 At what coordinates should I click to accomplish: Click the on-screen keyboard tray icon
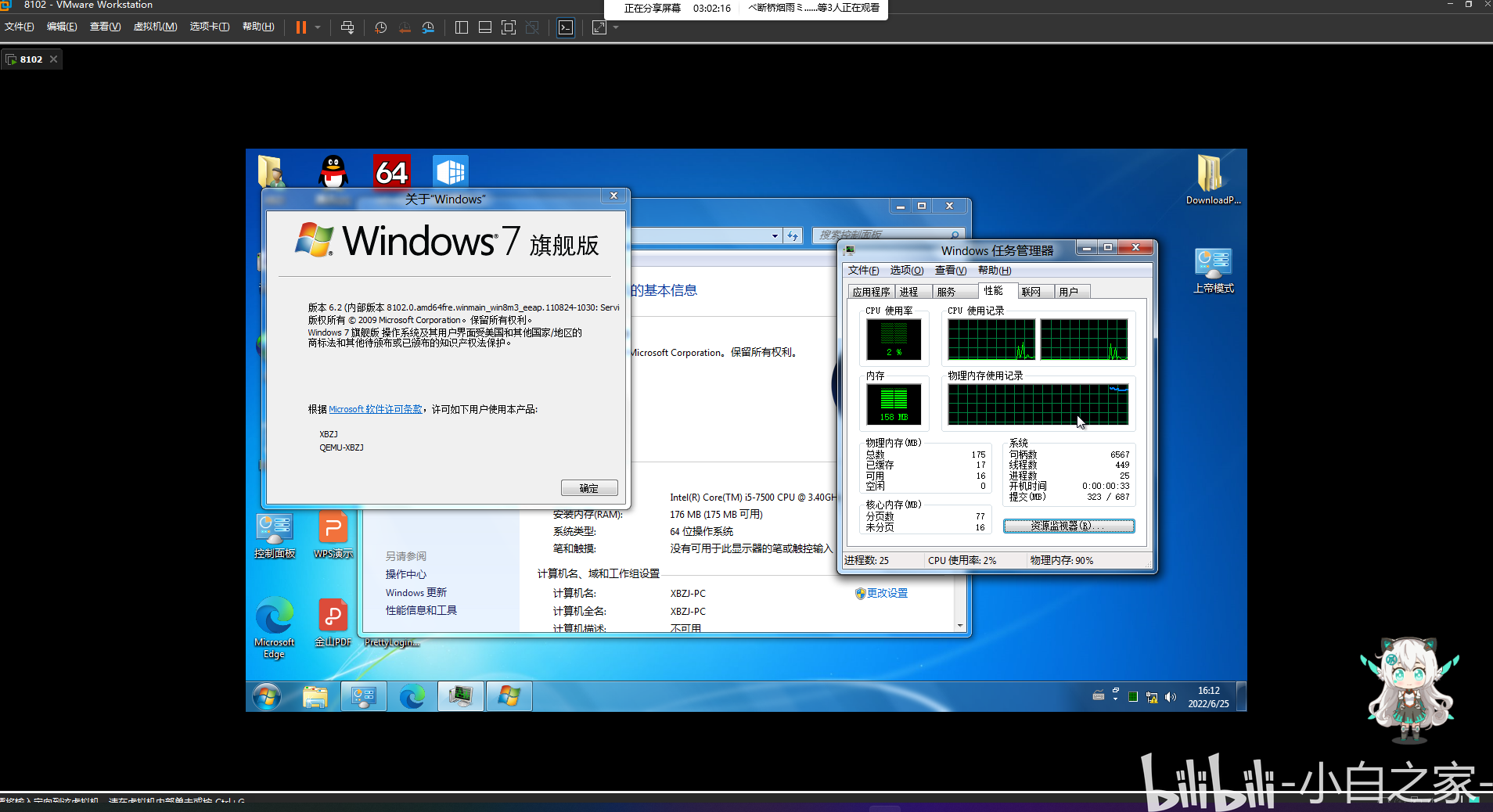[x=1099, y=695]
